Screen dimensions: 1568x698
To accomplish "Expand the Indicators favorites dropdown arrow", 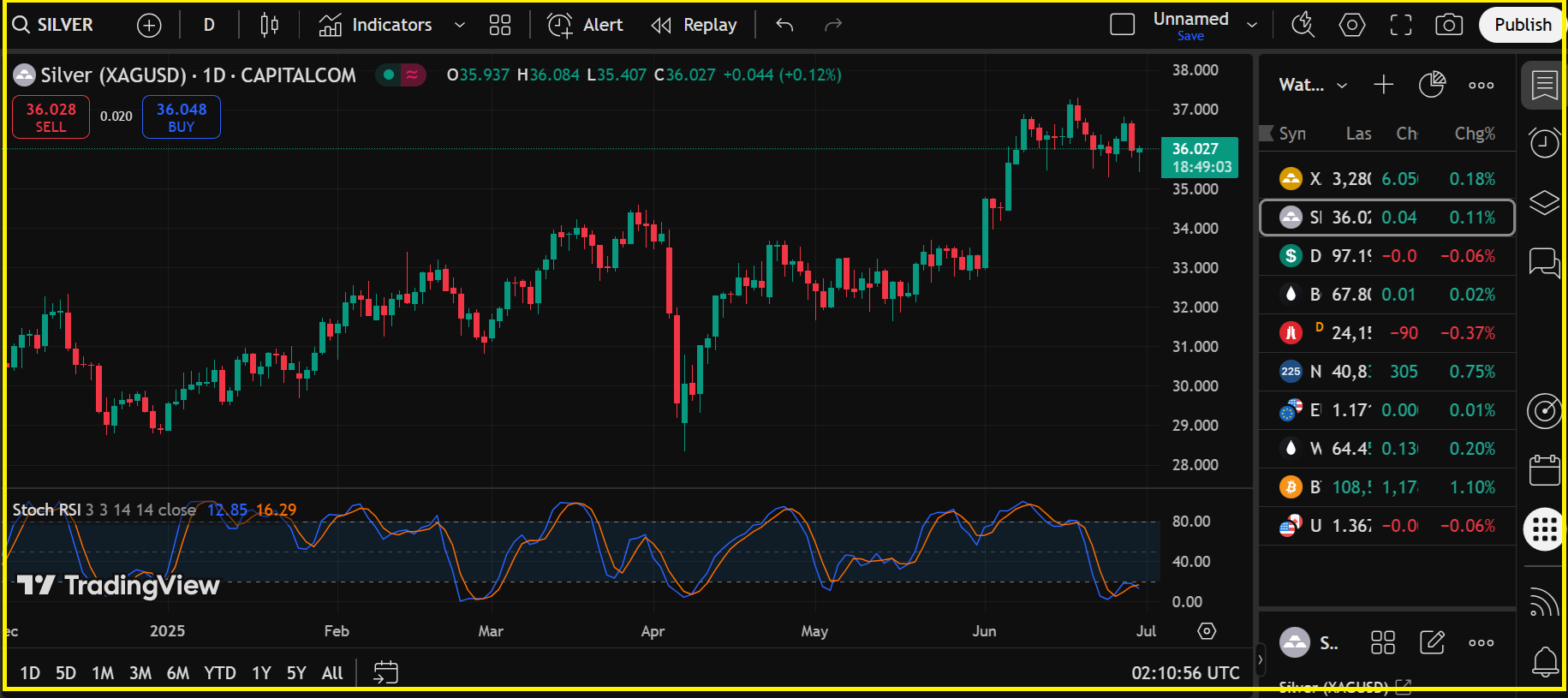I will coord(460,25).
